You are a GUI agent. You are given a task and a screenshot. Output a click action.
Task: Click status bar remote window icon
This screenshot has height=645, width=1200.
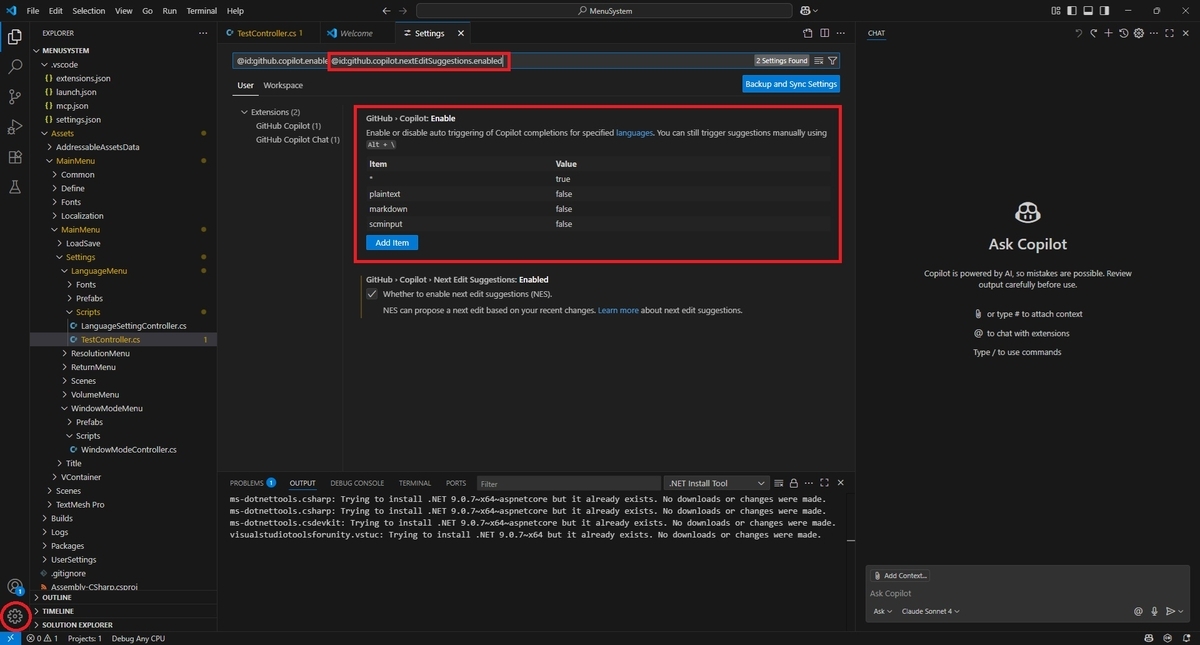[x=10, y=638]
